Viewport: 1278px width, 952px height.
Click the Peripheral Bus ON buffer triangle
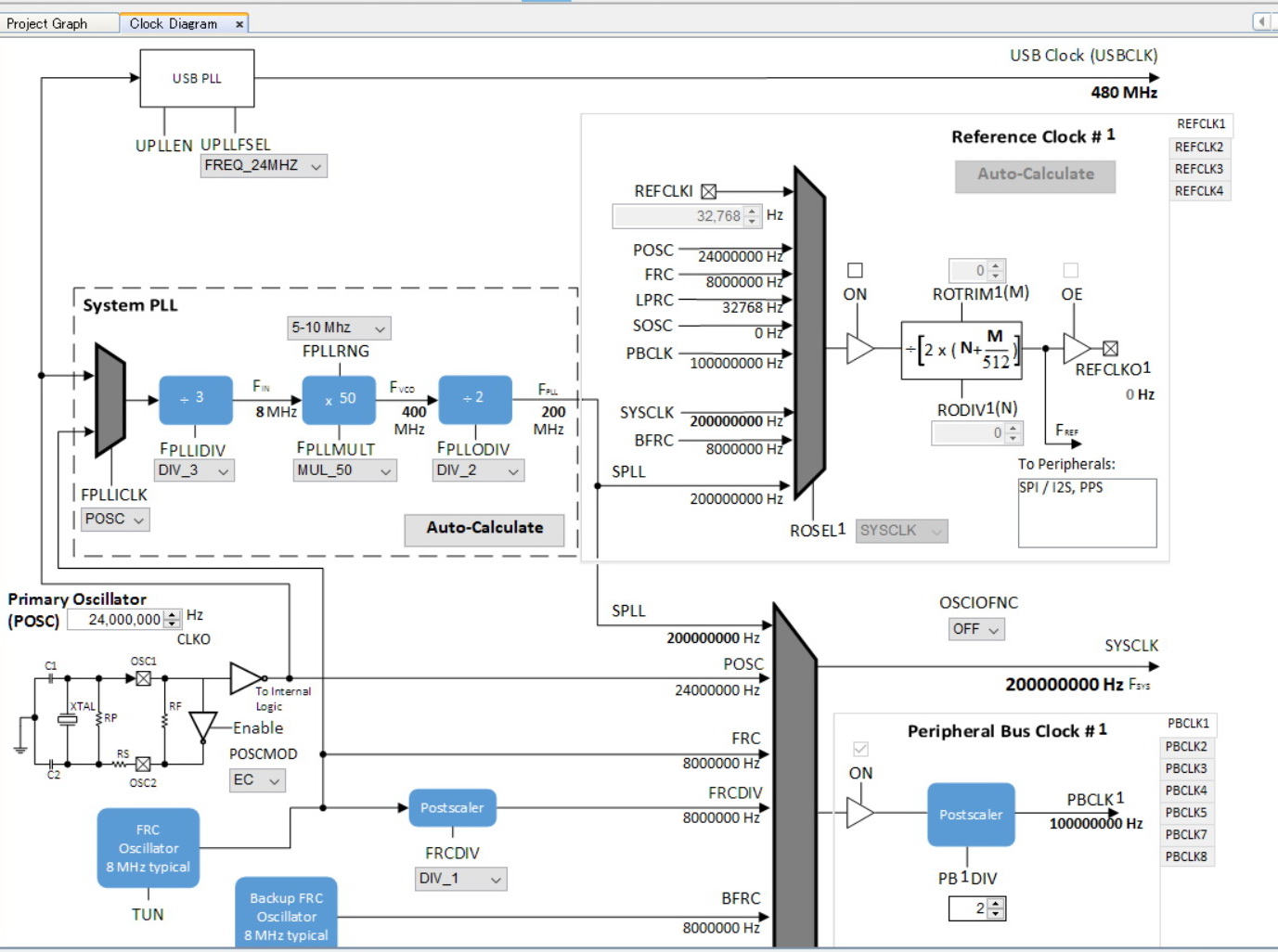[860, 814]
